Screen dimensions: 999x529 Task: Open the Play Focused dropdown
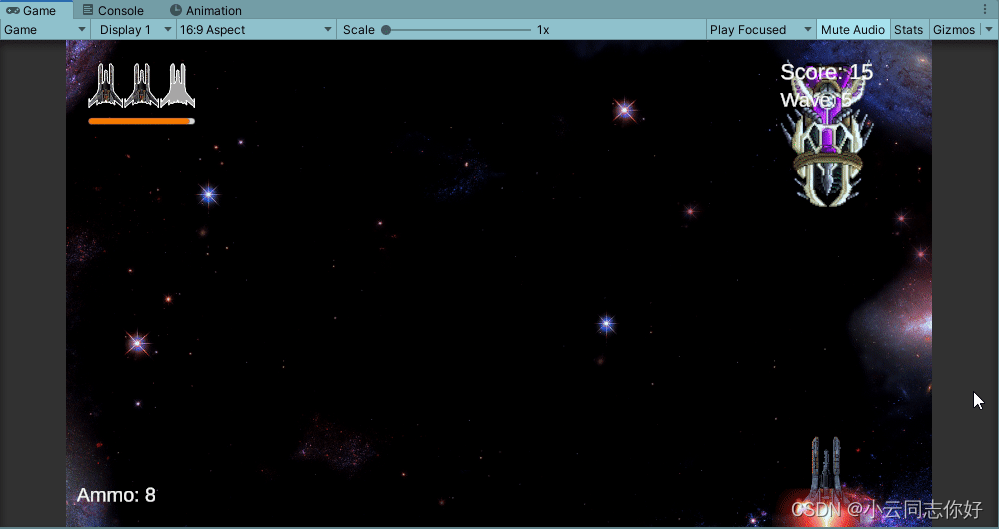[761, 29]
